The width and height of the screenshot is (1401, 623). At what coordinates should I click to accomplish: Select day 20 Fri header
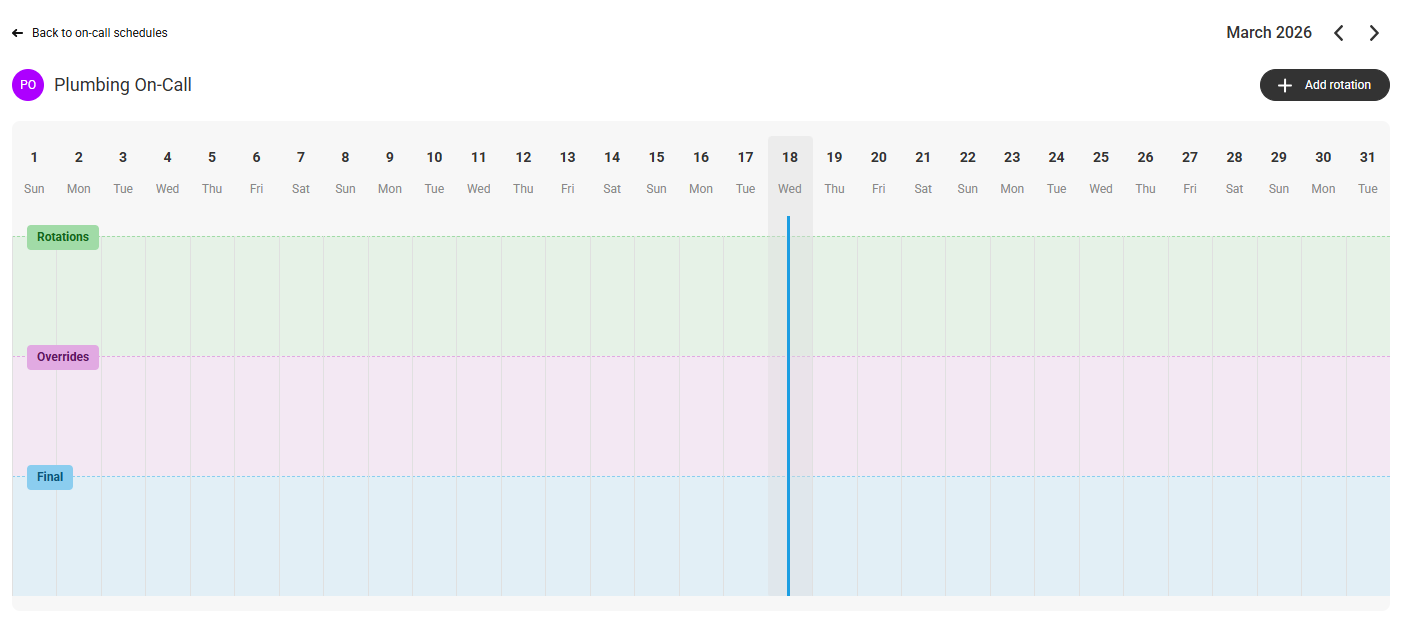click(879, 172)
